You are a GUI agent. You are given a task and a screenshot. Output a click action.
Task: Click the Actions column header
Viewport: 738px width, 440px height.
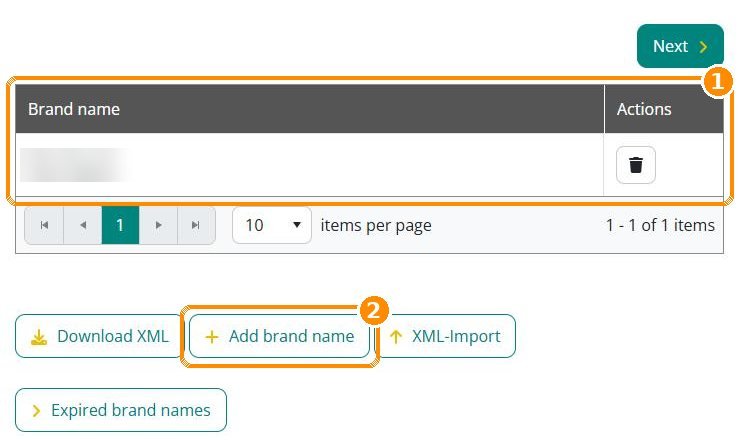click(x=644, y=109)
